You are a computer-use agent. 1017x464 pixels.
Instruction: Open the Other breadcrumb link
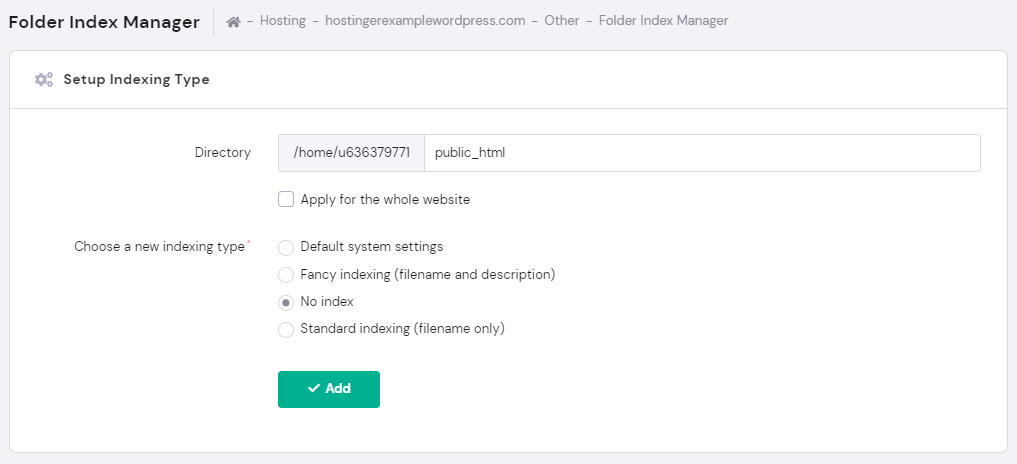tap(562, 21)
